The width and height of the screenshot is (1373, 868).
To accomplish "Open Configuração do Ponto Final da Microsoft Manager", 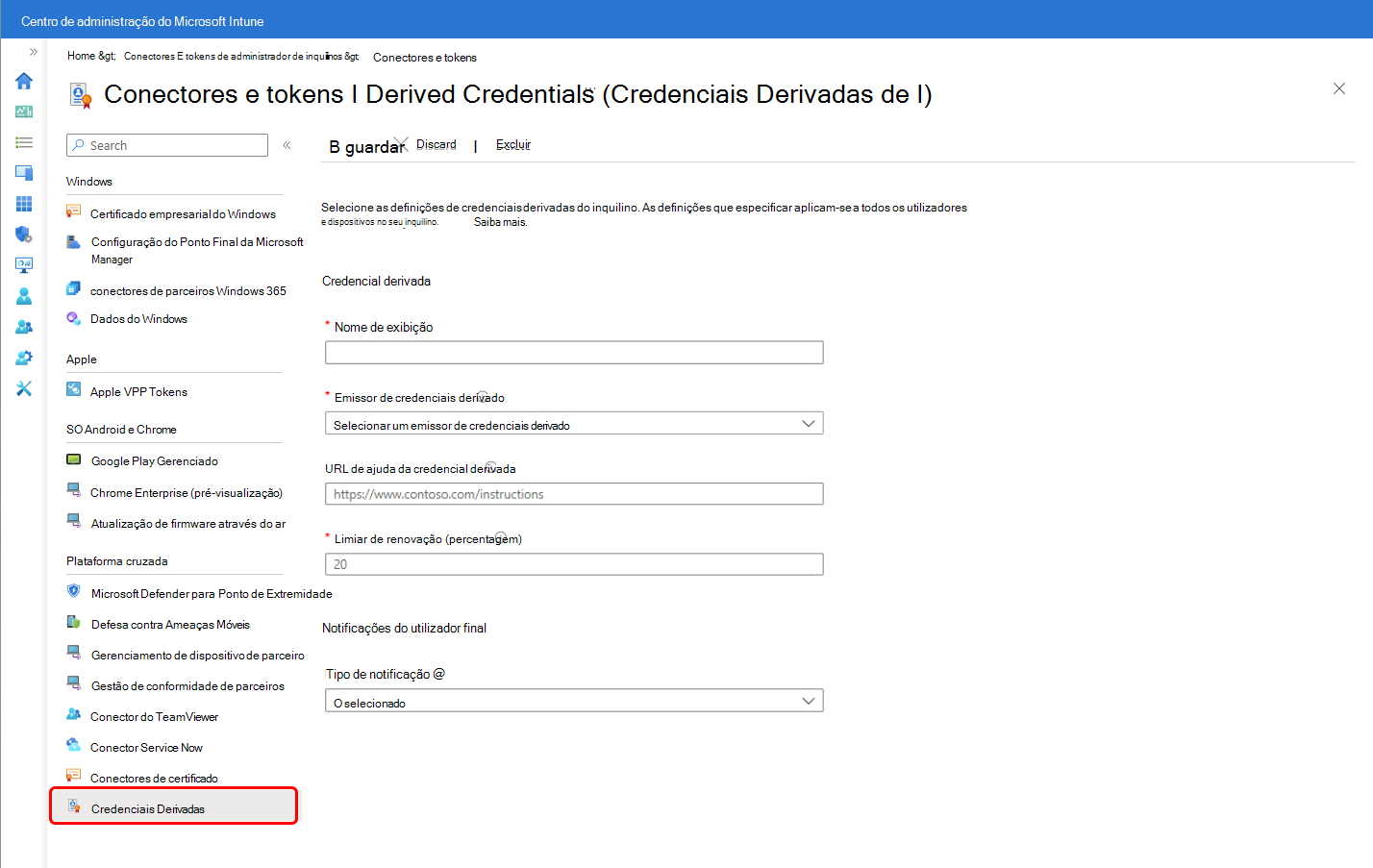I will click(x=197, y=250).
